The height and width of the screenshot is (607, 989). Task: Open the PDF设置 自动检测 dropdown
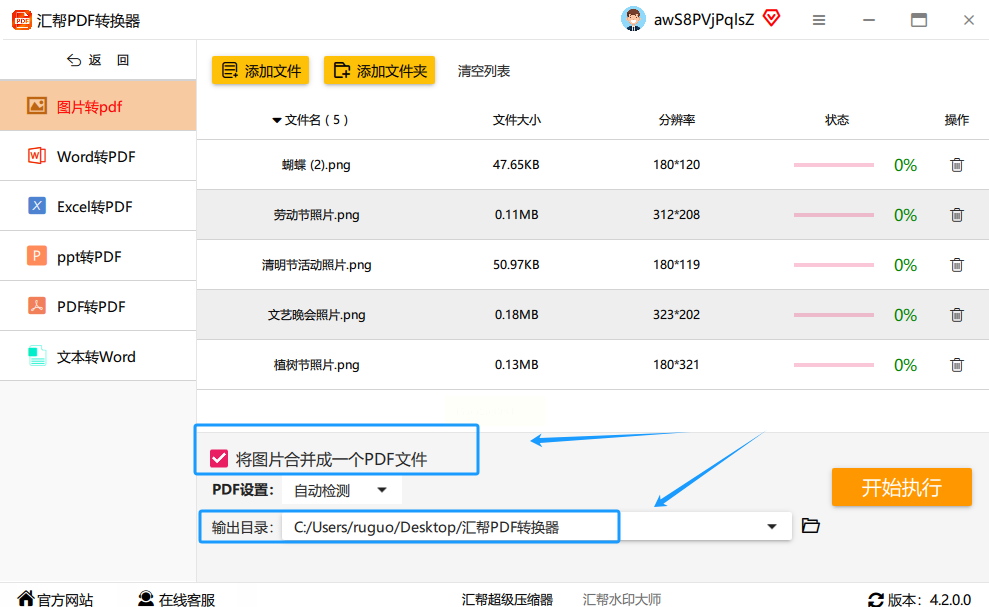click(341, 490)
